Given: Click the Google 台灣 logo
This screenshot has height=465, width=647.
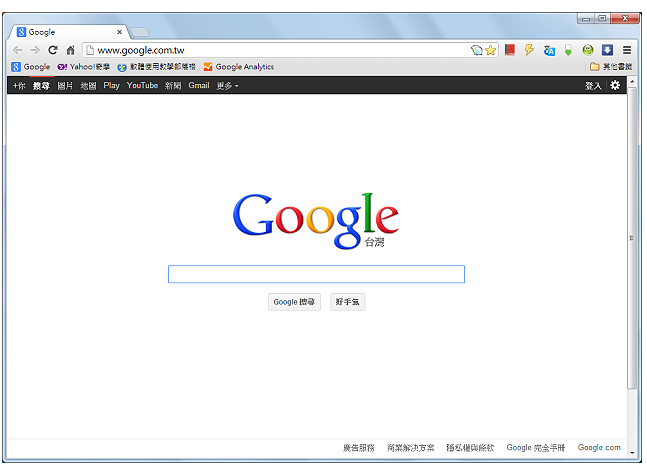Looking at the screenshot, I should (316, 221).
